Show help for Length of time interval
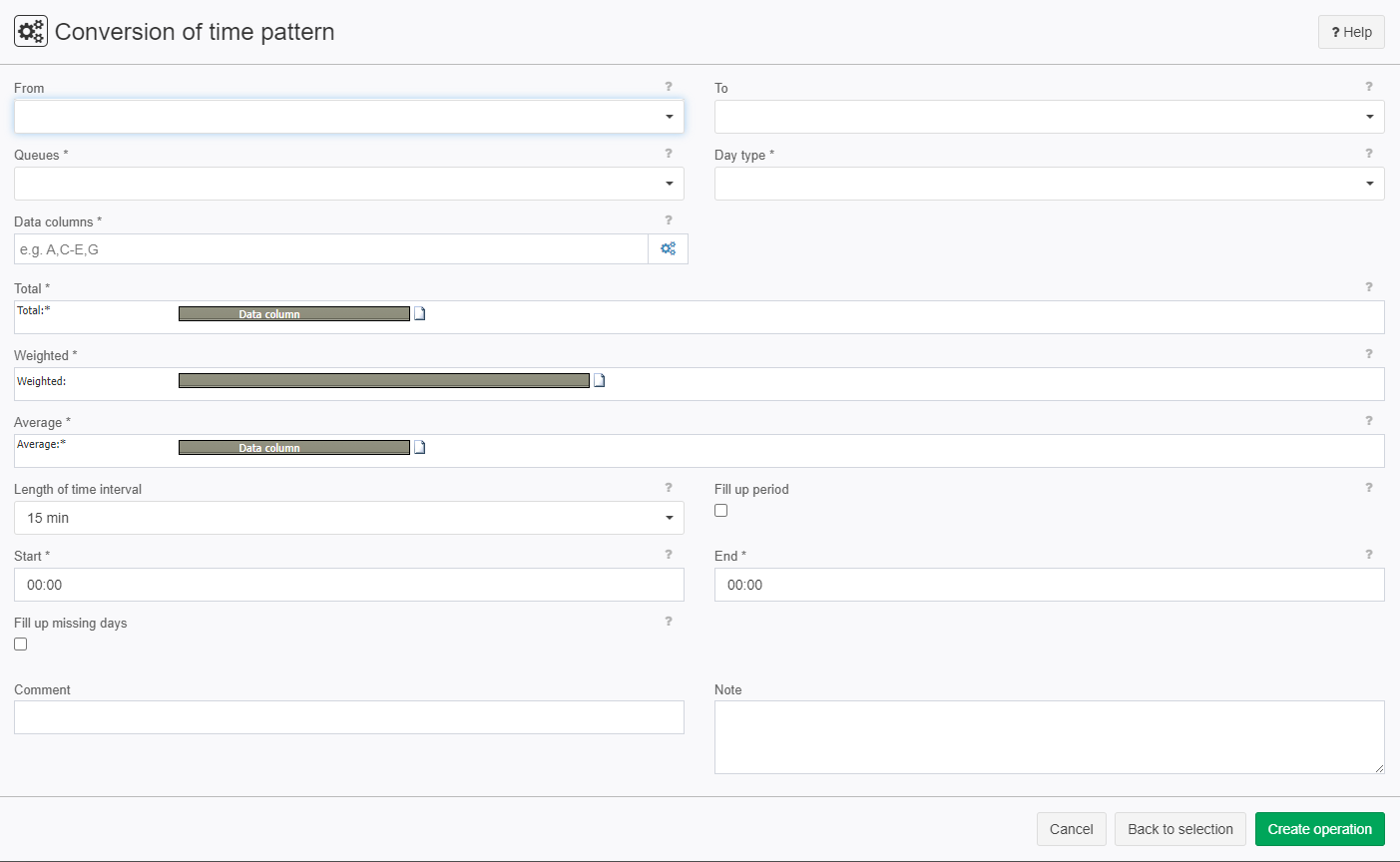The width and height of the screenshot is (1400, 862). point(669,488)
